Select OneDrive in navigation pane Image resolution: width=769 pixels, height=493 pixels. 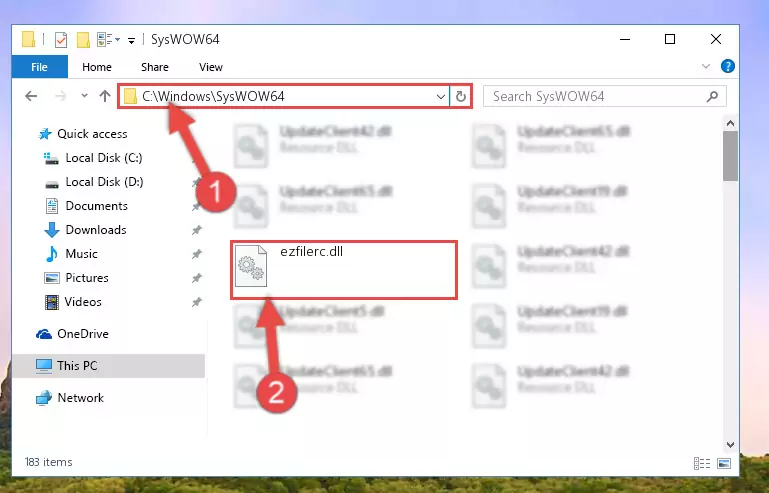pos(83,334)
